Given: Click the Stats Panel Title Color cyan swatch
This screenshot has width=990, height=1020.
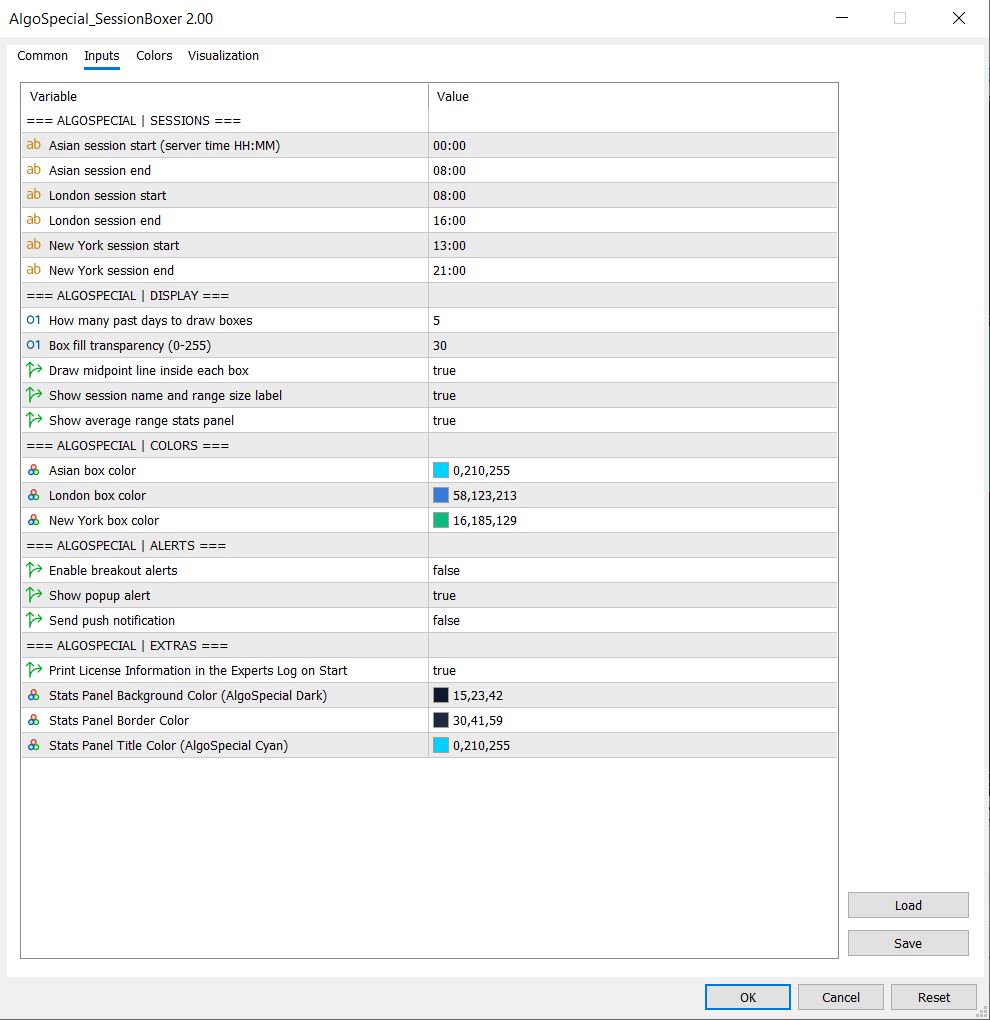Looking at the screenshot, I should pyautogui.click(x=441, y=745).
